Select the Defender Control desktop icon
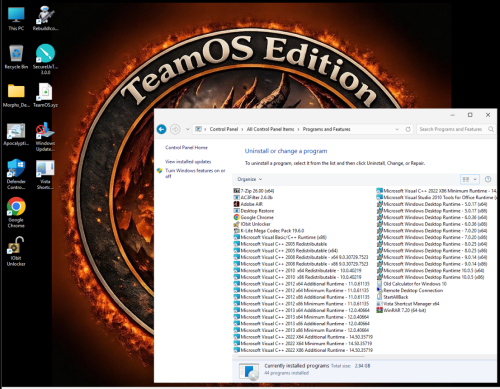The height and width of the screenshot is (389, 500). point(16,174)
